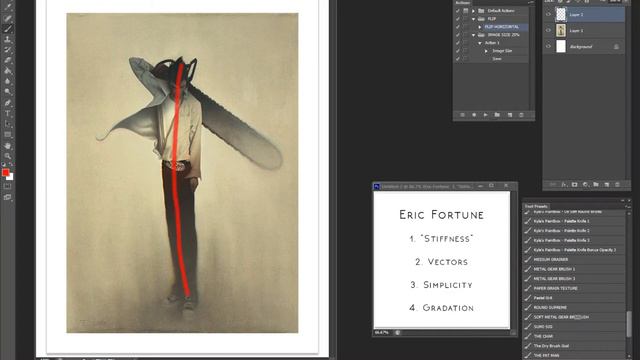This screenshot has height=360, width=640.
Task: Toggle Default Actions checkmark
Action: pos(458,11)
